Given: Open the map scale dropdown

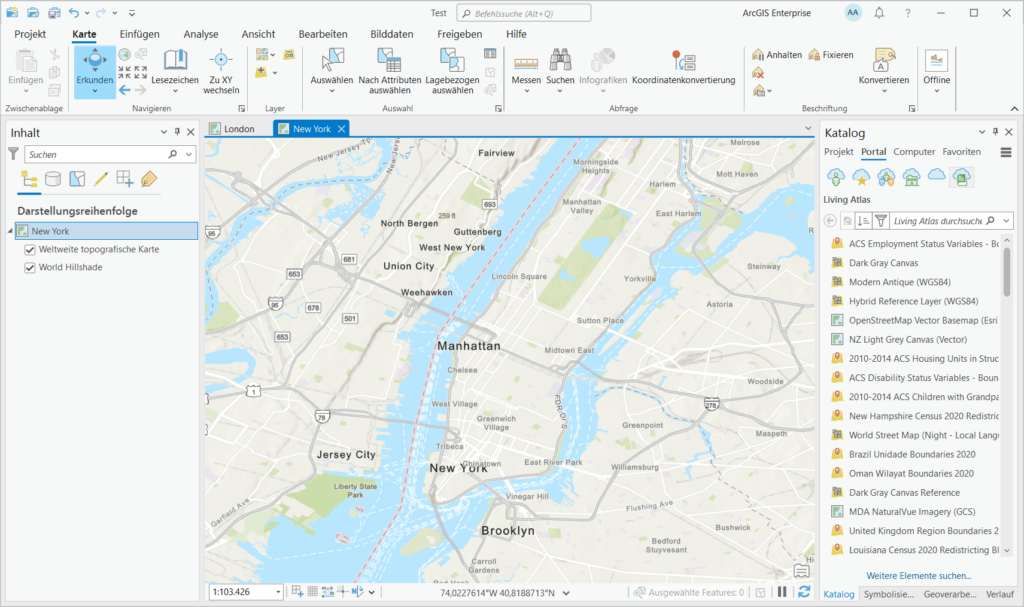Looking at the screenshot, I should [x=278, y=592].
